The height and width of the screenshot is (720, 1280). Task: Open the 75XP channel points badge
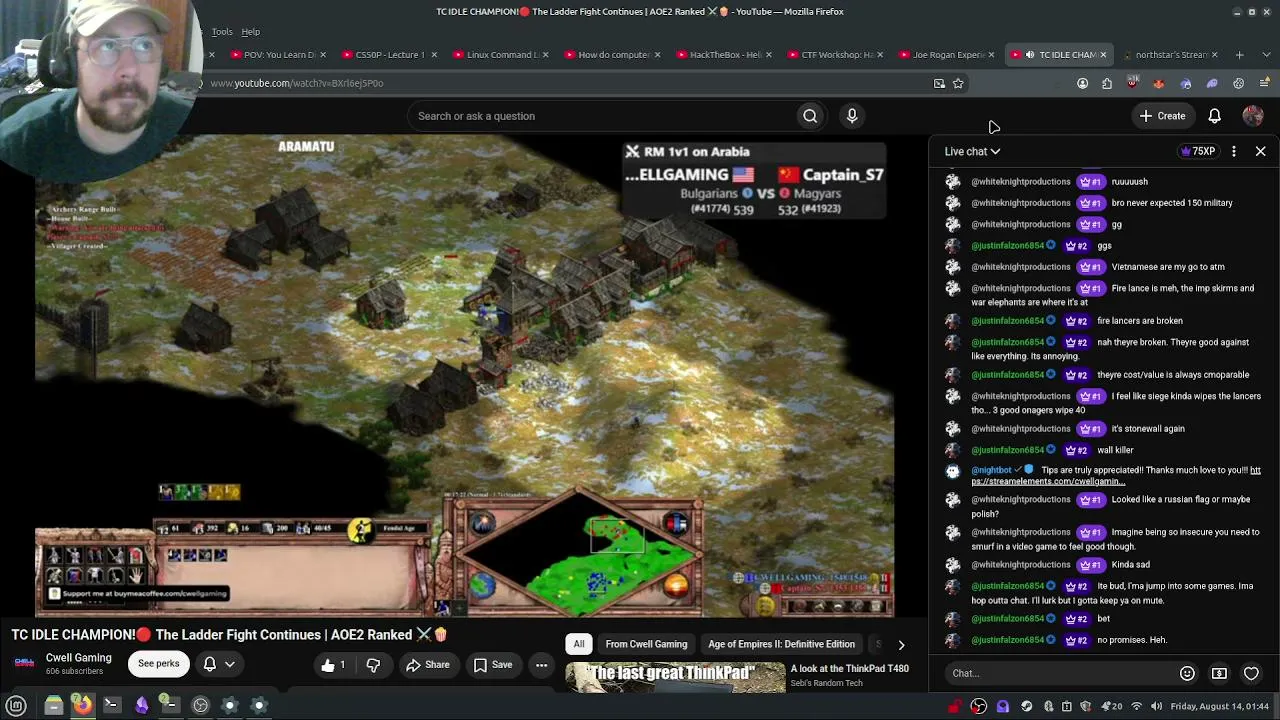pos(1198,151)
